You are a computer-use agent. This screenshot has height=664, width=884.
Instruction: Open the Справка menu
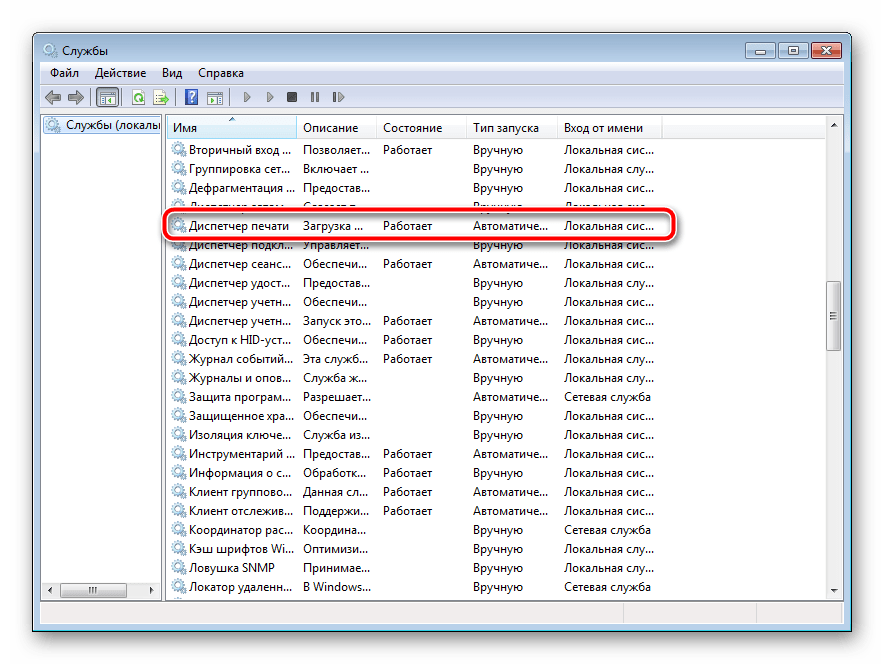tap(220, 73)
